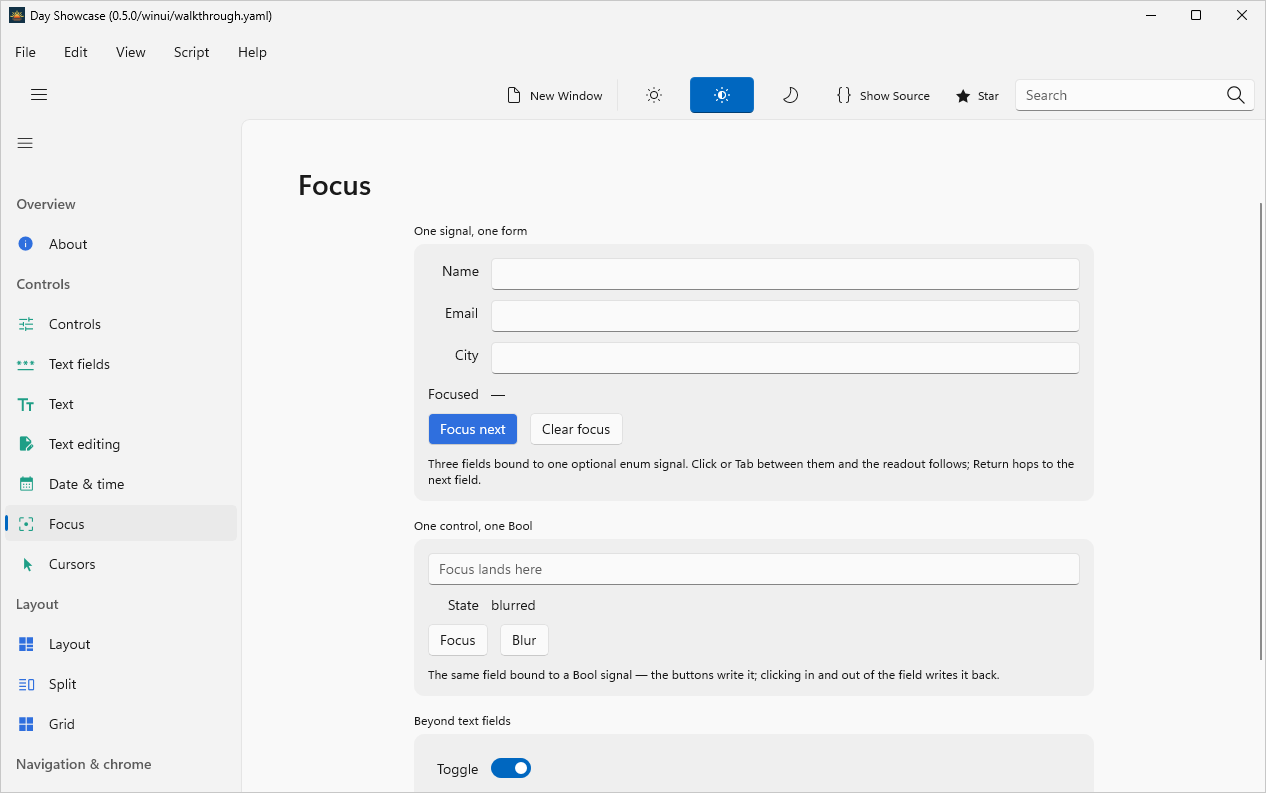Click the Day Showcase app icon in title bar
The width and height of the screenshot is (1266, 793).
coord(17,15)
